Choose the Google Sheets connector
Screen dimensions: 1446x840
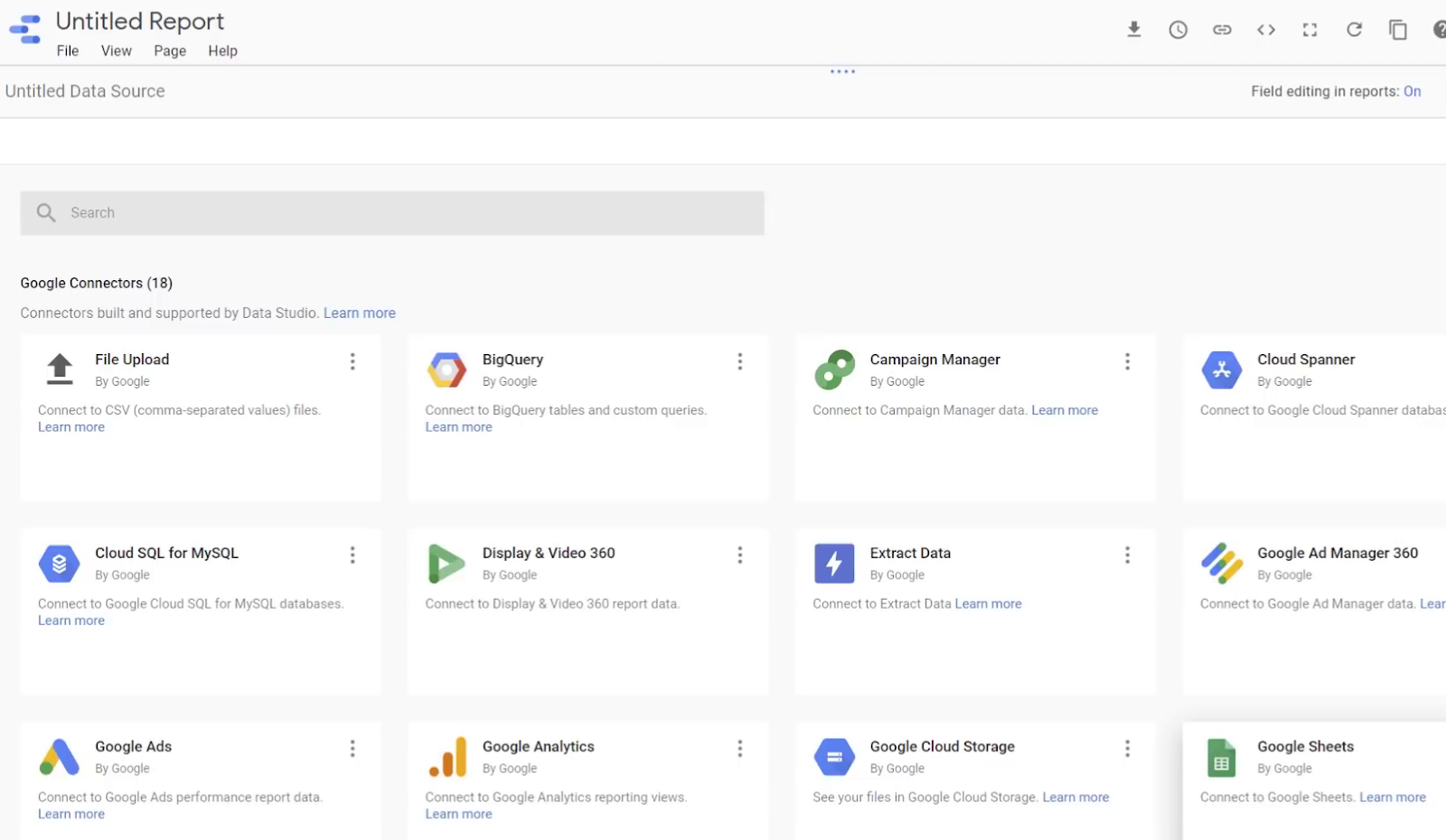click(x=1305, y=747)
